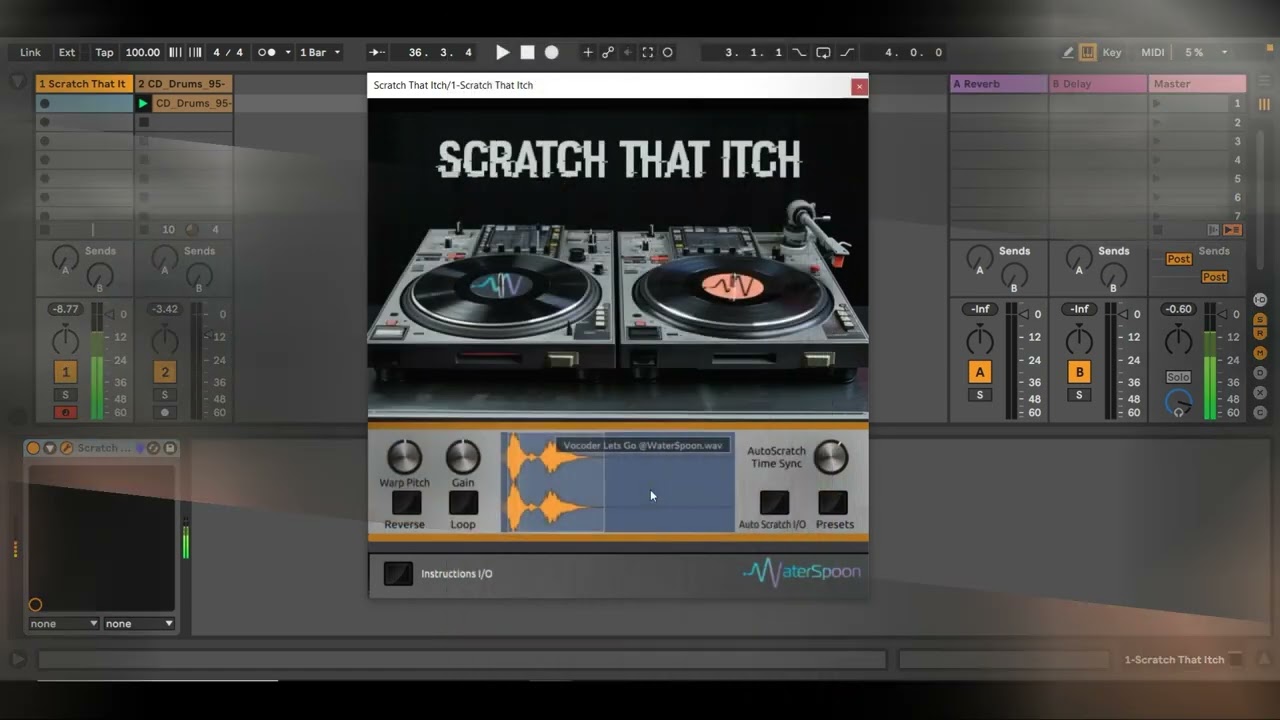
Task: Open the Presets button in plugin
Action: 833,503
